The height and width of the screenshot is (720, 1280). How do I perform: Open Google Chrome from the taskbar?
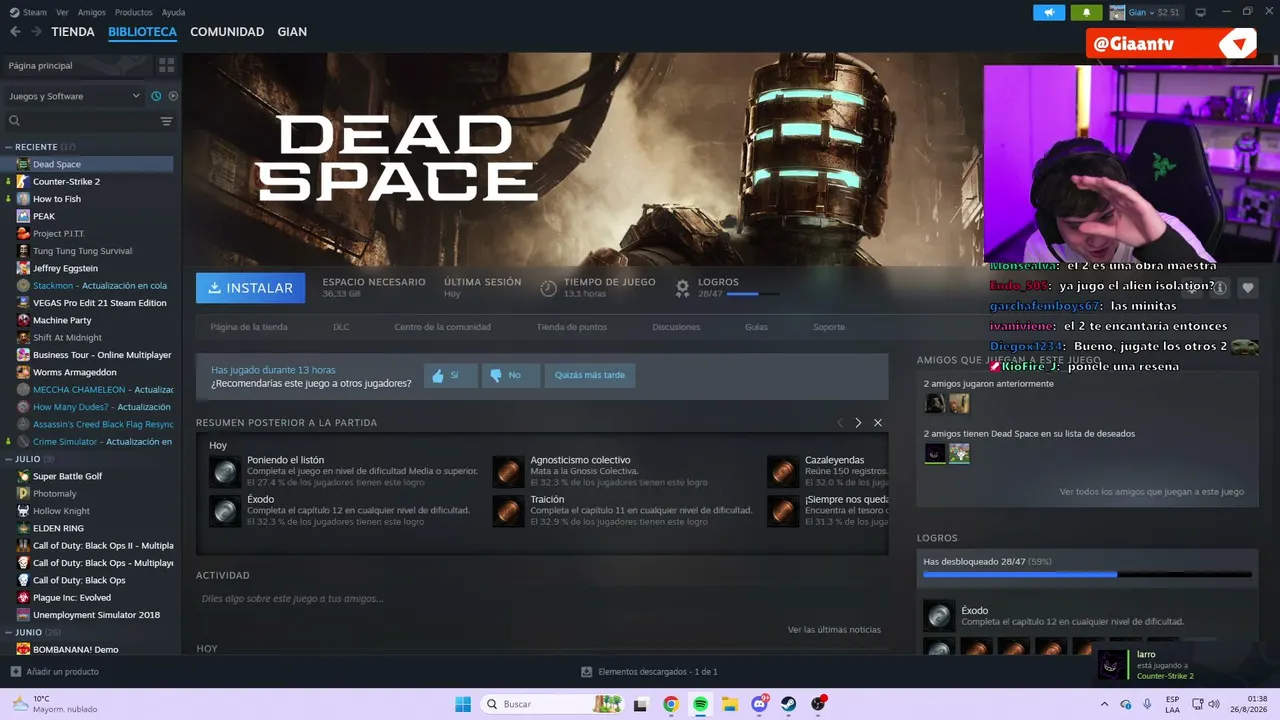click(671, 704)
